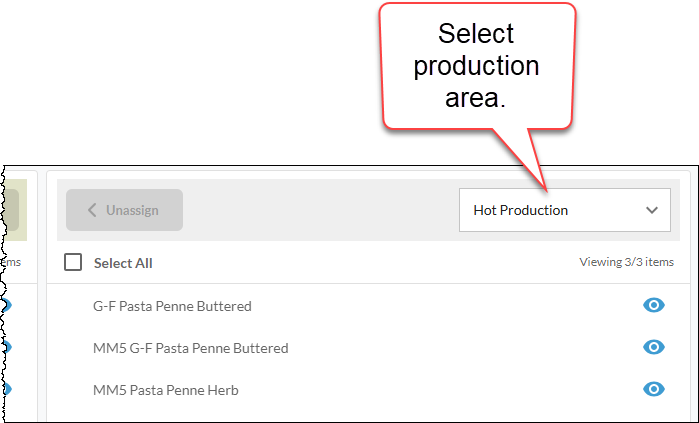Click the Unassign button

pyautogui.click(x=124, y=210)
